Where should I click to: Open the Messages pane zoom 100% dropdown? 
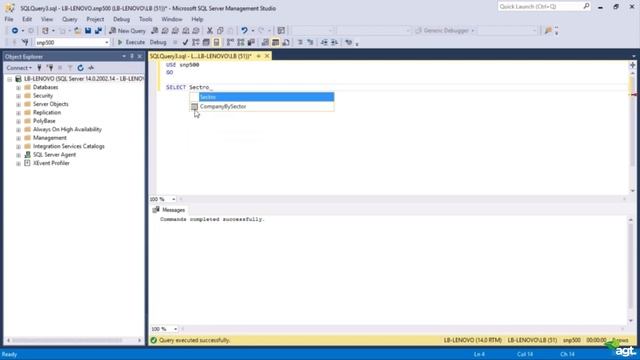point(175,329)
